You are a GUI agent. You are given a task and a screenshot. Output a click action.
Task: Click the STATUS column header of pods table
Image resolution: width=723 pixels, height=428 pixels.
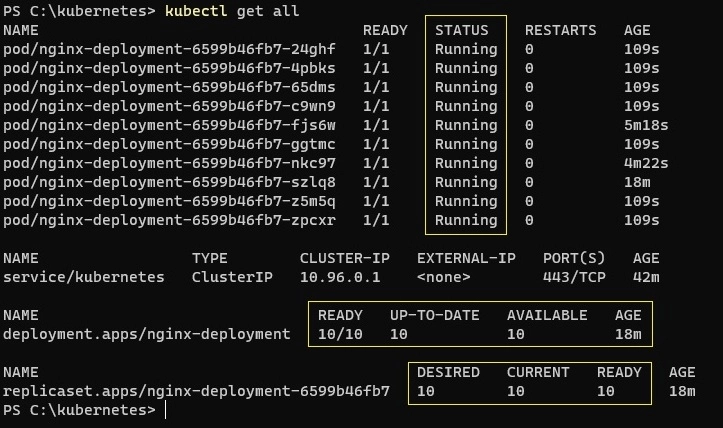click(462, 30)
